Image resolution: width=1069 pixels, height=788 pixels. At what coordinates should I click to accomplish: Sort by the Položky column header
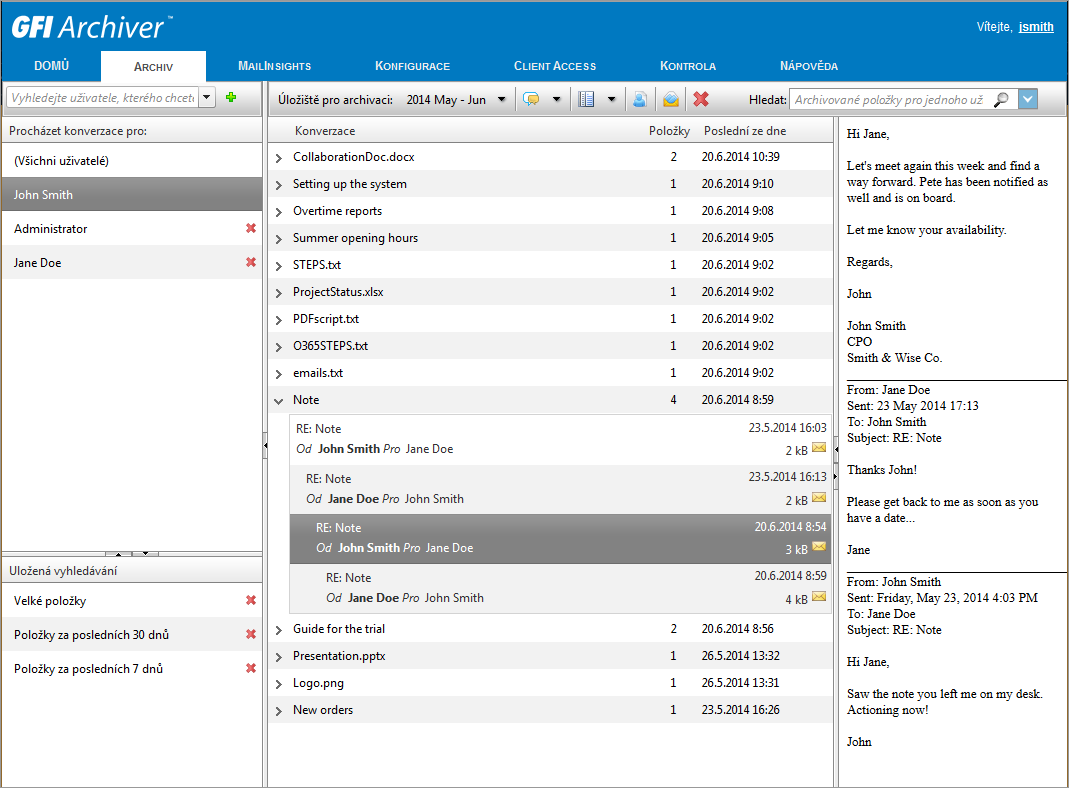pos(669,131)
